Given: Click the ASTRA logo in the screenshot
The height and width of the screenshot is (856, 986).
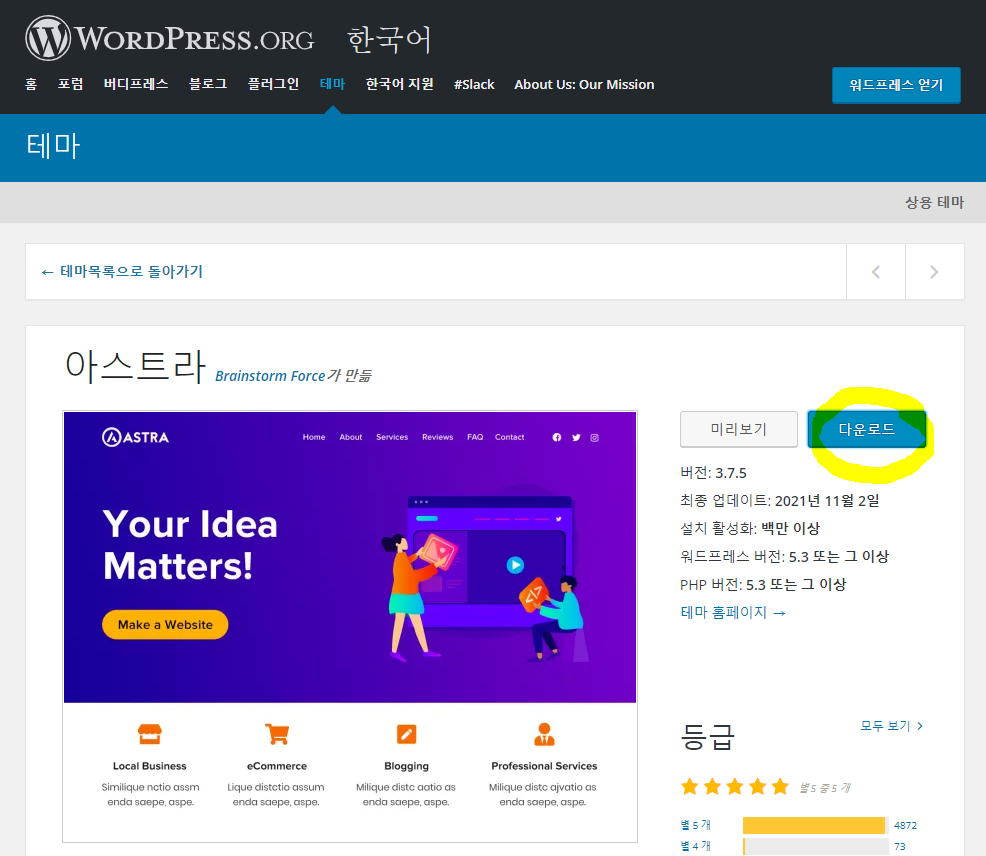Looking at the screenshot, I should point(135,437).
